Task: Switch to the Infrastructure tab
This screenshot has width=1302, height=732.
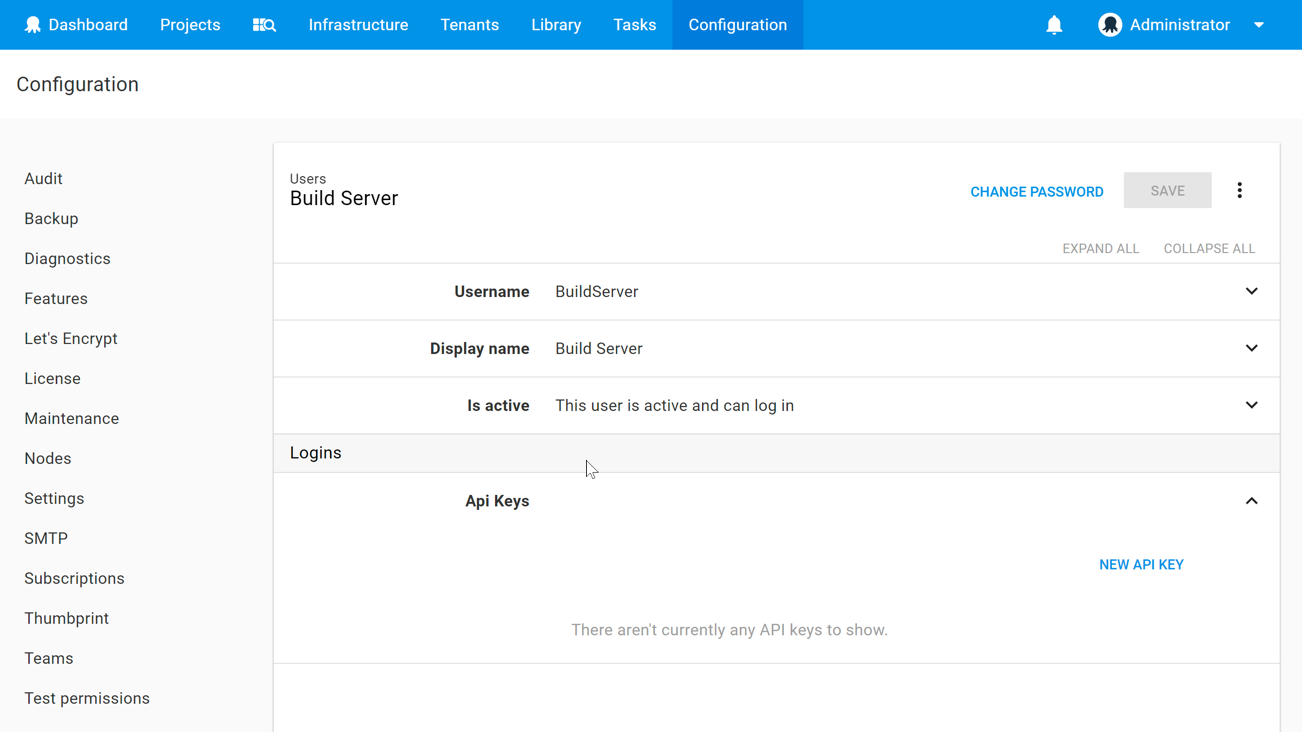Action: (x=358, y=24)
